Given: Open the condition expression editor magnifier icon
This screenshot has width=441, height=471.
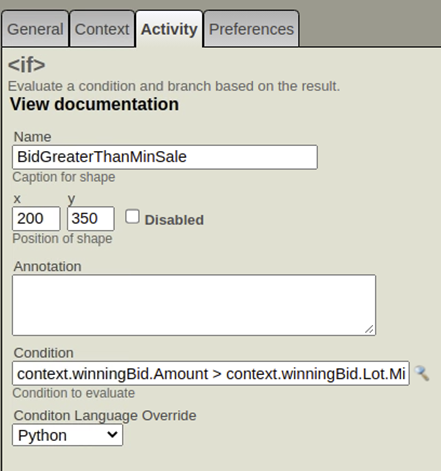Looking at the screenshot, I should [x=422, y=373].
